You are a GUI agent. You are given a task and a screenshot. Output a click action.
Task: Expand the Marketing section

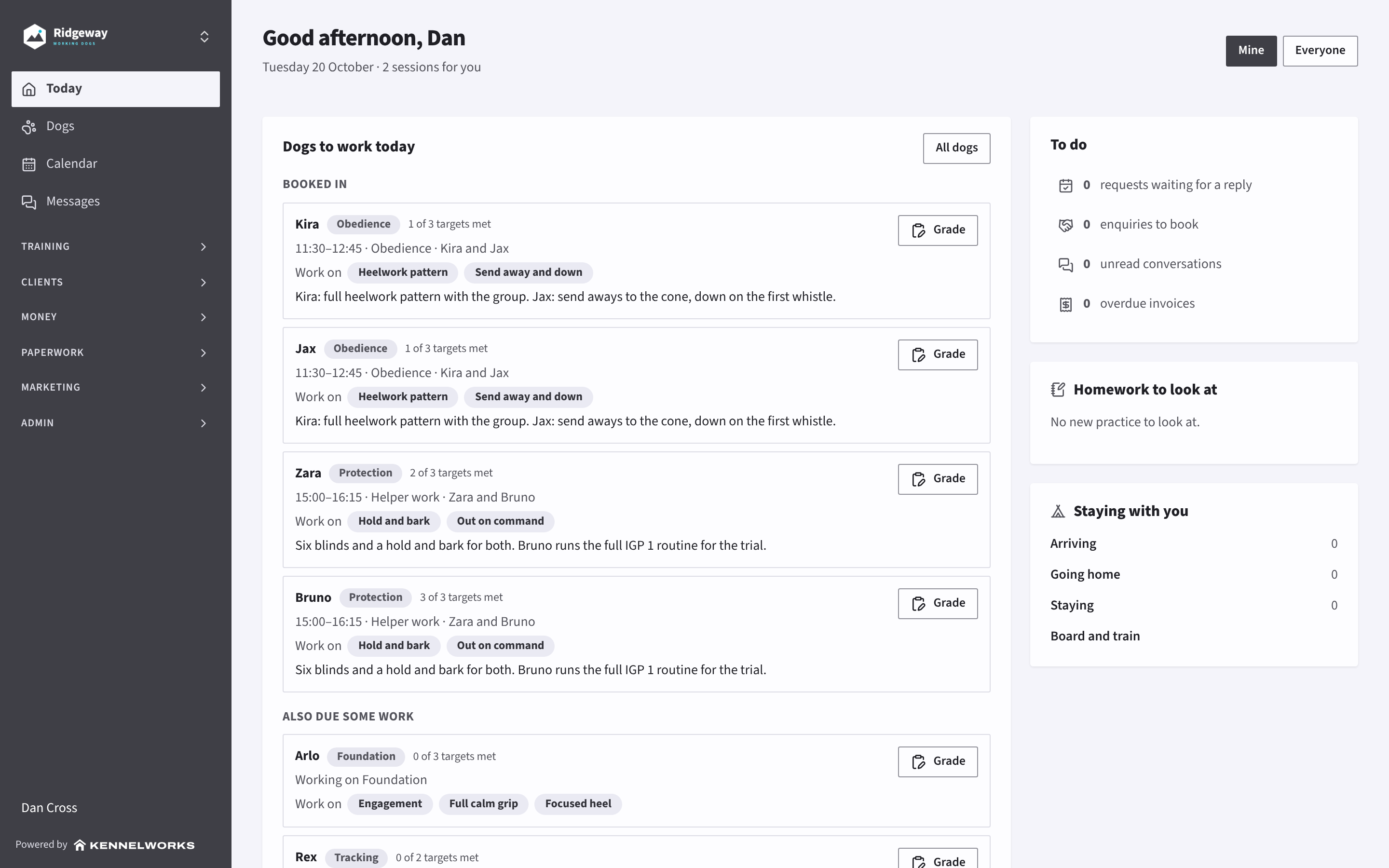(x=115, y=388)
